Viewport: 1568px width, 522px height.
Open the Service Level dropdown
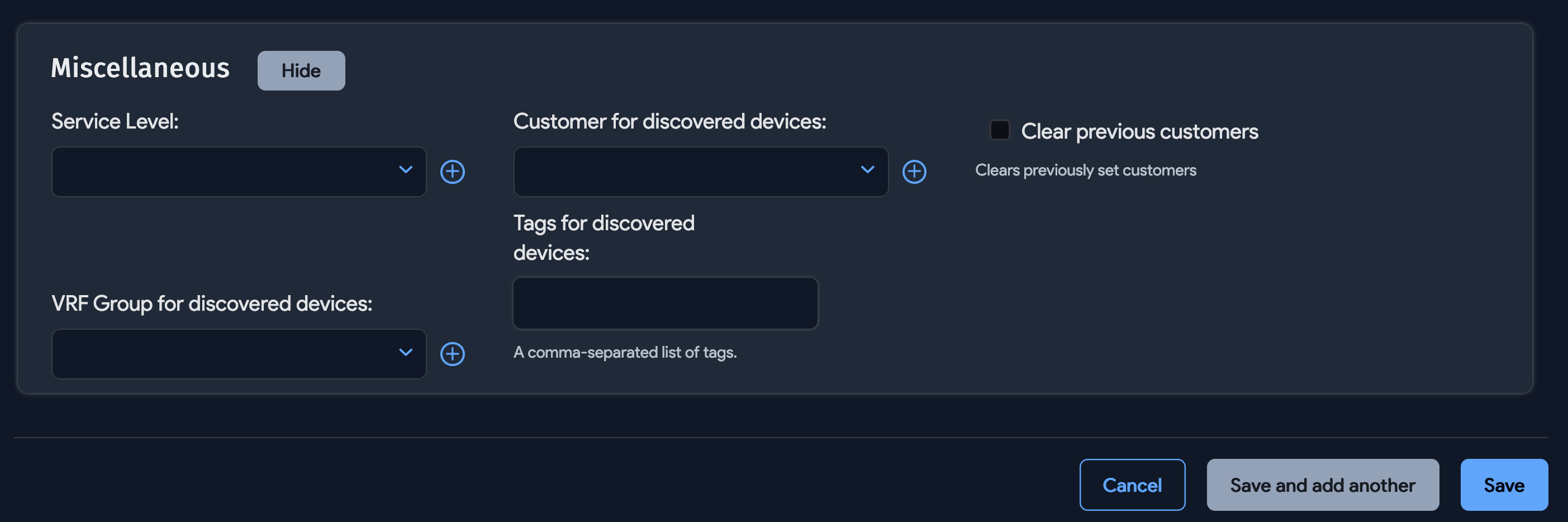(239, 172)
